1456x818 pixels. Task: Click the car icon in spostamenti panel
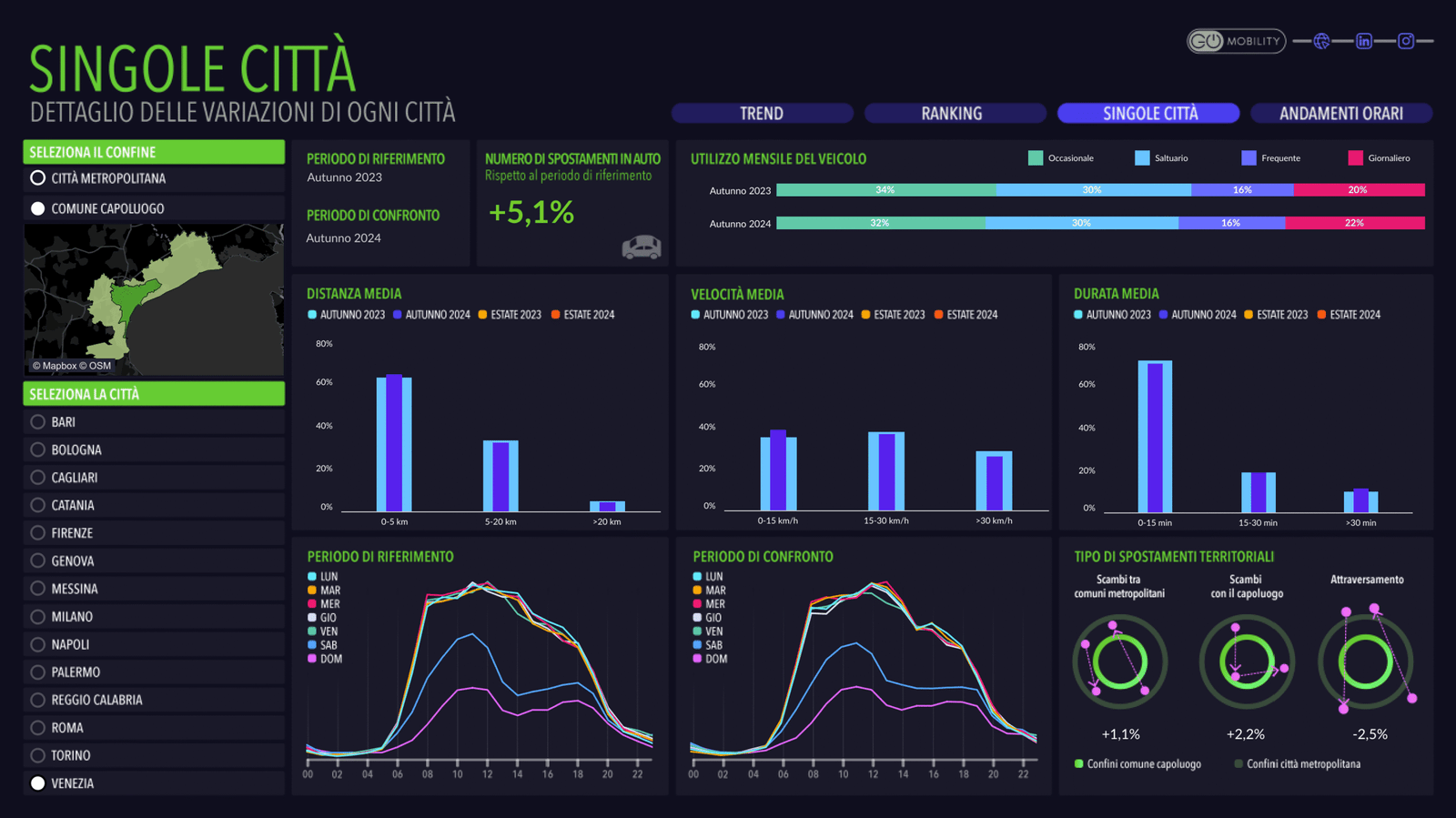coord(642,247)
